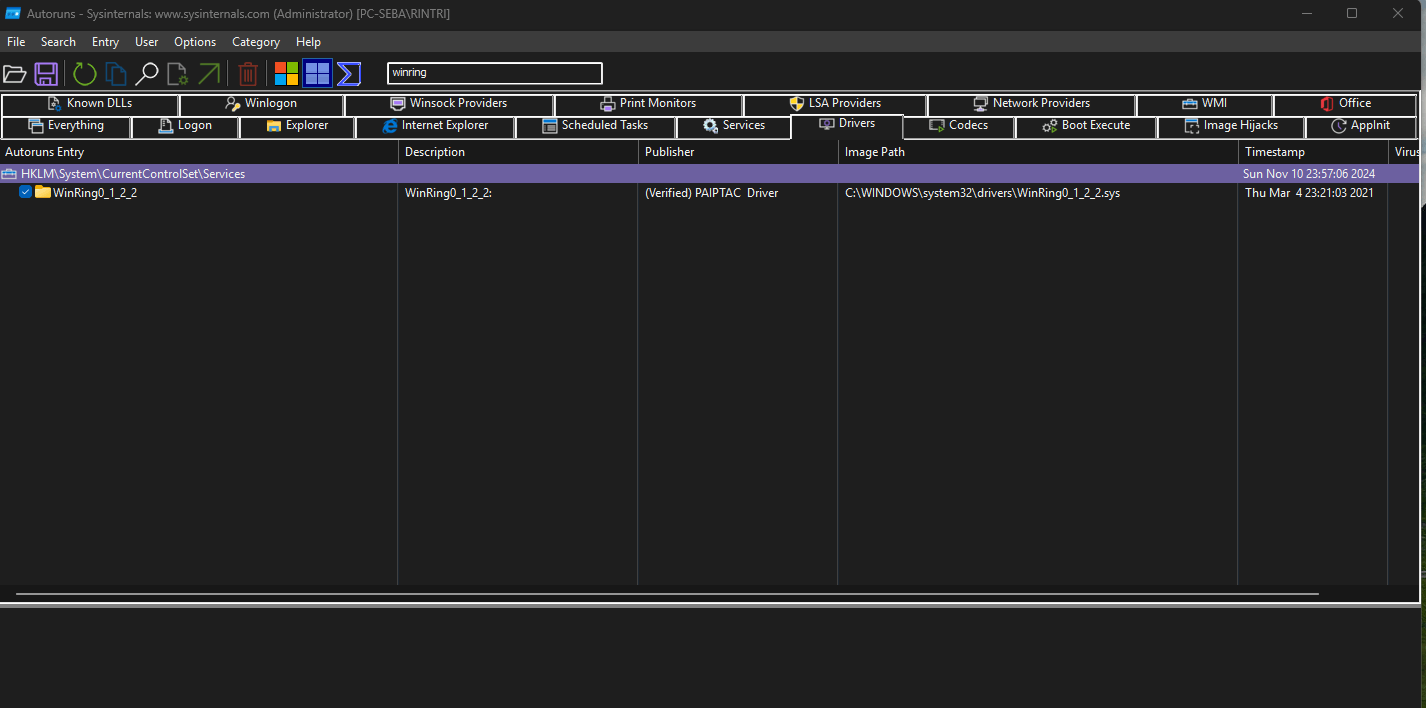Open the Help menu
Image resolution: width=1426 pixels, height=708 pixels.
pos(309,42)
